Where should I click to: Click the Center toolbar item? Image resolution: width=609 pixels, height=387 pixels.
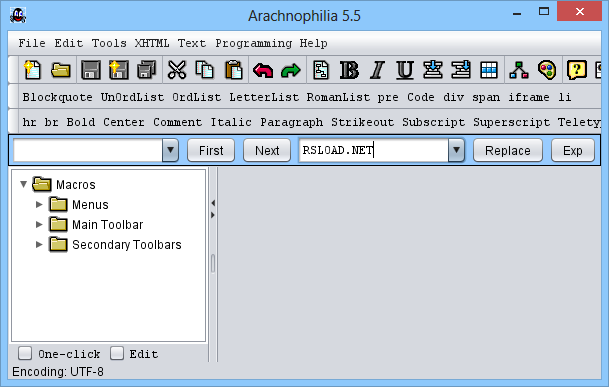[x=124, y=122]
